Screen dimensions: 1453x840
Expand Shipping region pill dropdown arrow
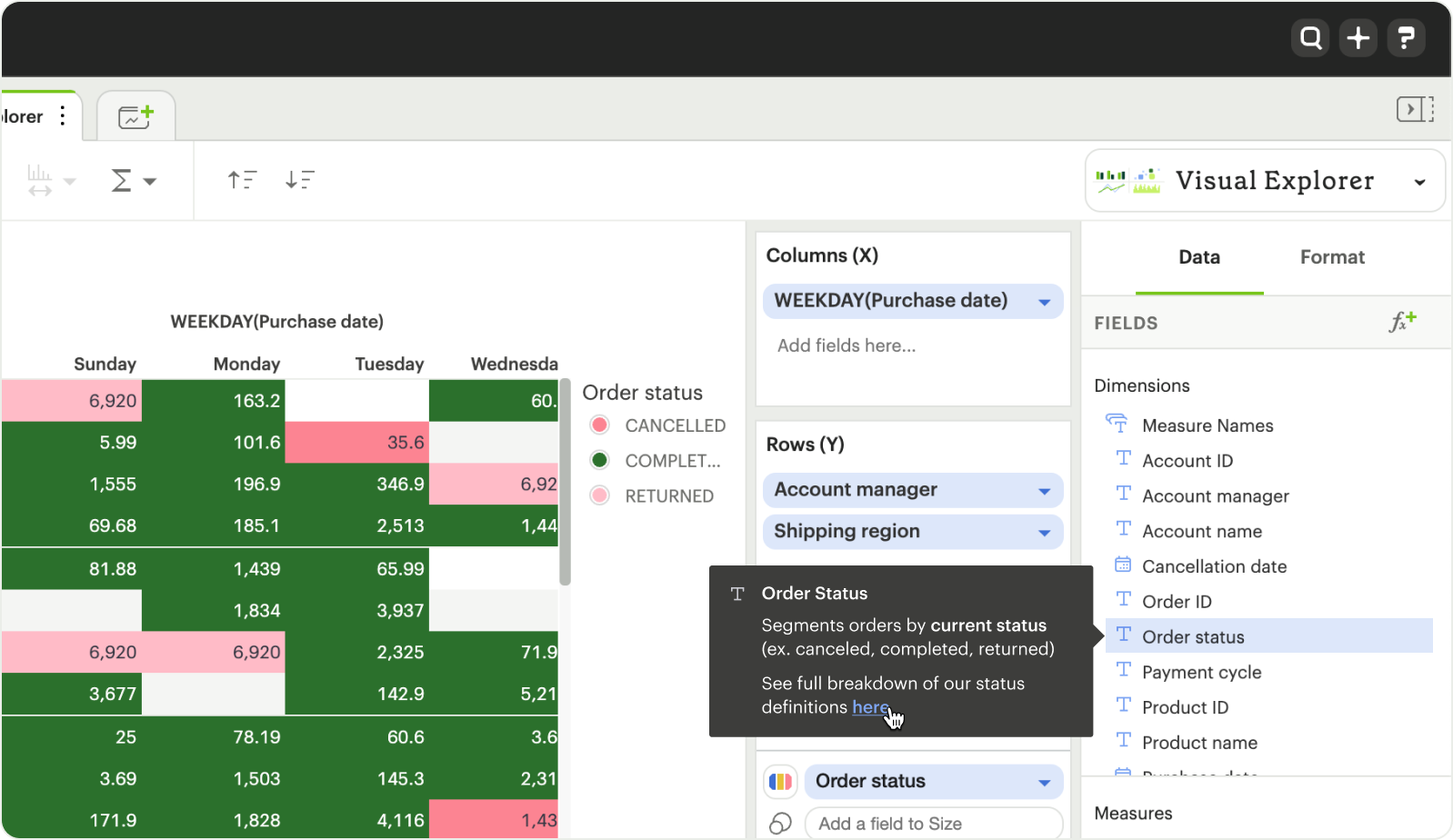[1044, 533]
